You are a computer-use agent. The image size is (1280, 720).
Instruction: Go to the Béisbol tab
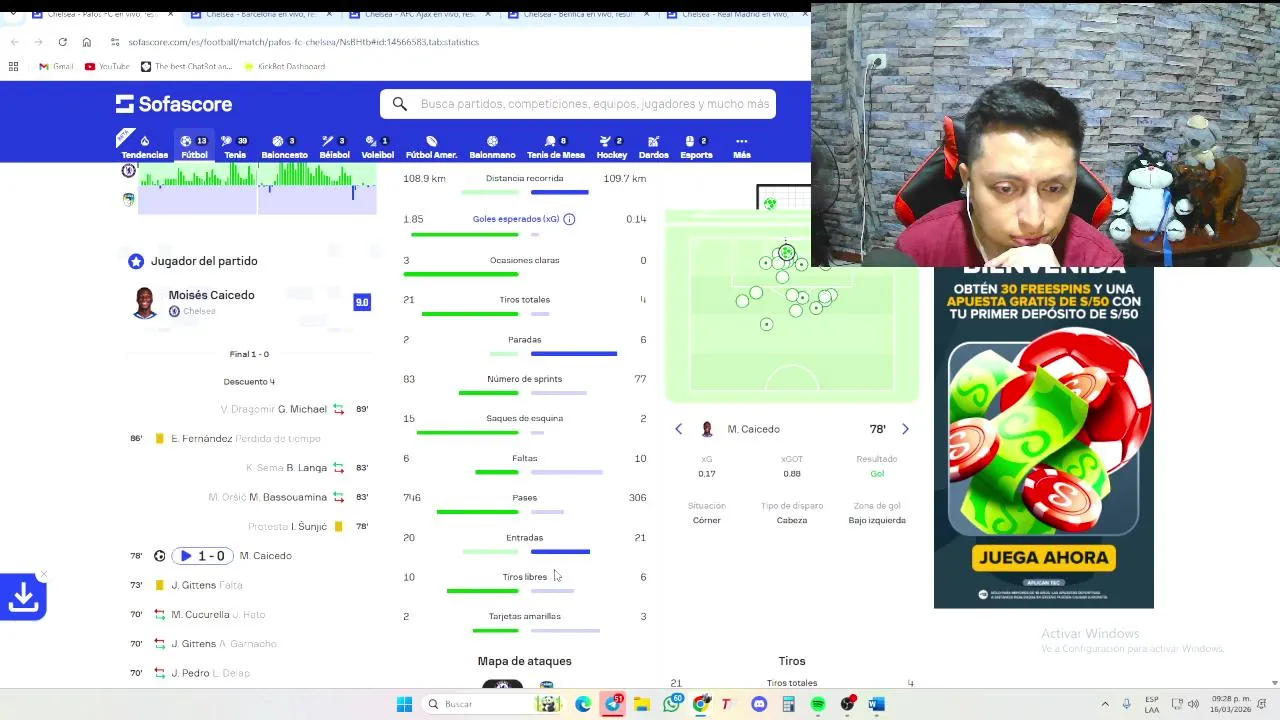[334, 147]
